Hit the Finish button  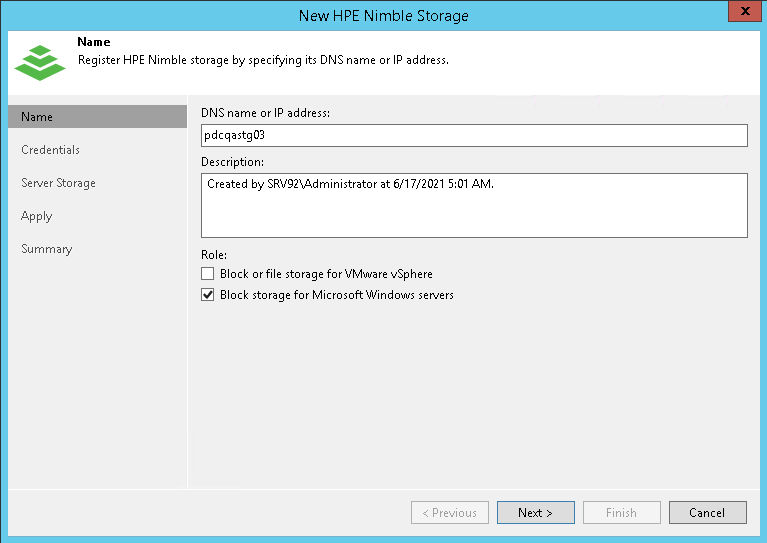[x=621, y=513]
